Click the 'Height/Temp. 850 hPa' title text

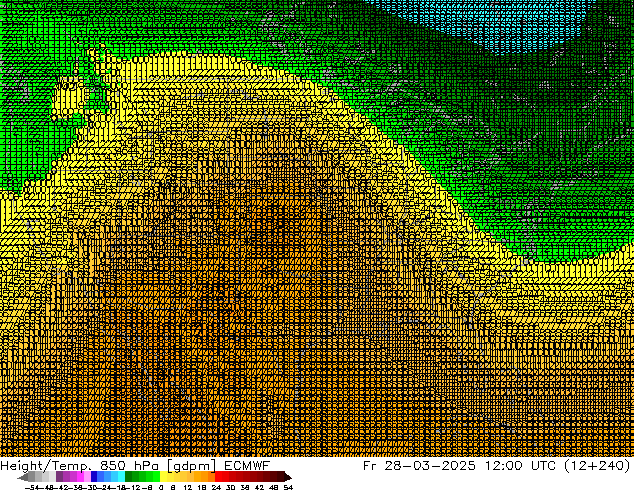pos(78,466)
